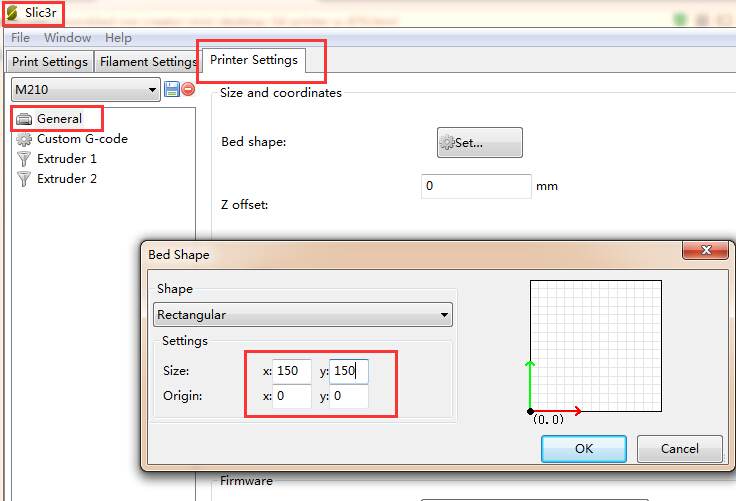The width and height of the screenshot is (736, 501).
Task: Click the funnel icon beside Extruder 2
Action: click(24, 179)
